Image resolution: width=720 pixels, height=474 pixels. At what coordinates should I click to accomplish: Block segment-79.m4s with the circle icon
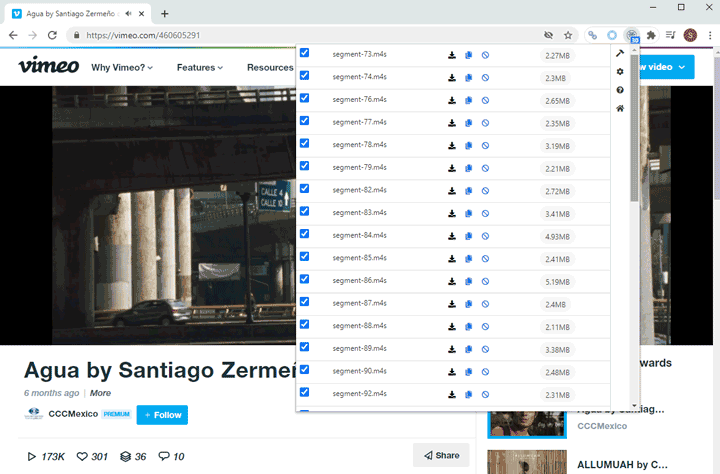pos(485,168)
